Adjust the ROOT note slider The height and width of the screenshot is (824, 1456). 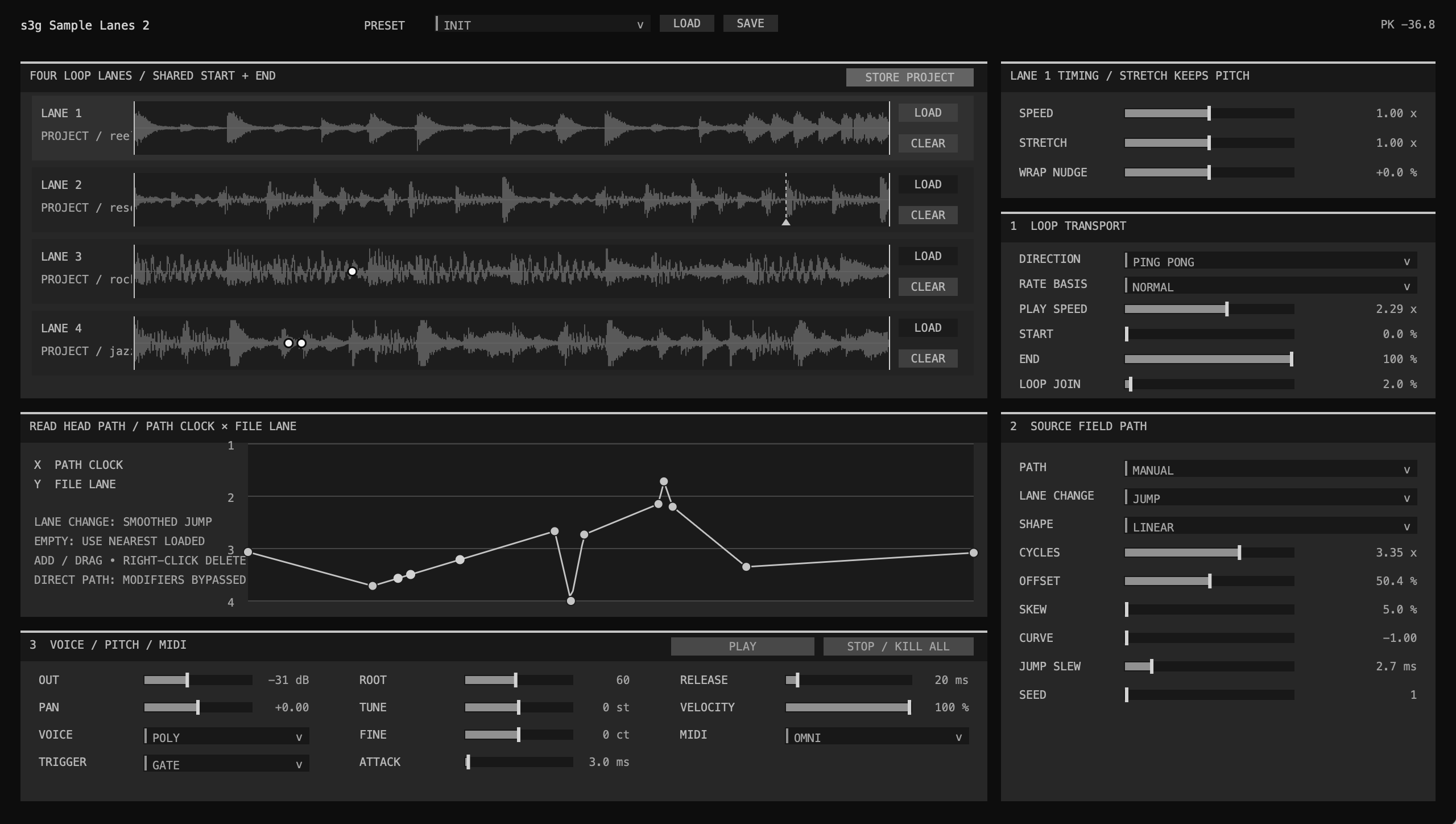tap(519, 680)
